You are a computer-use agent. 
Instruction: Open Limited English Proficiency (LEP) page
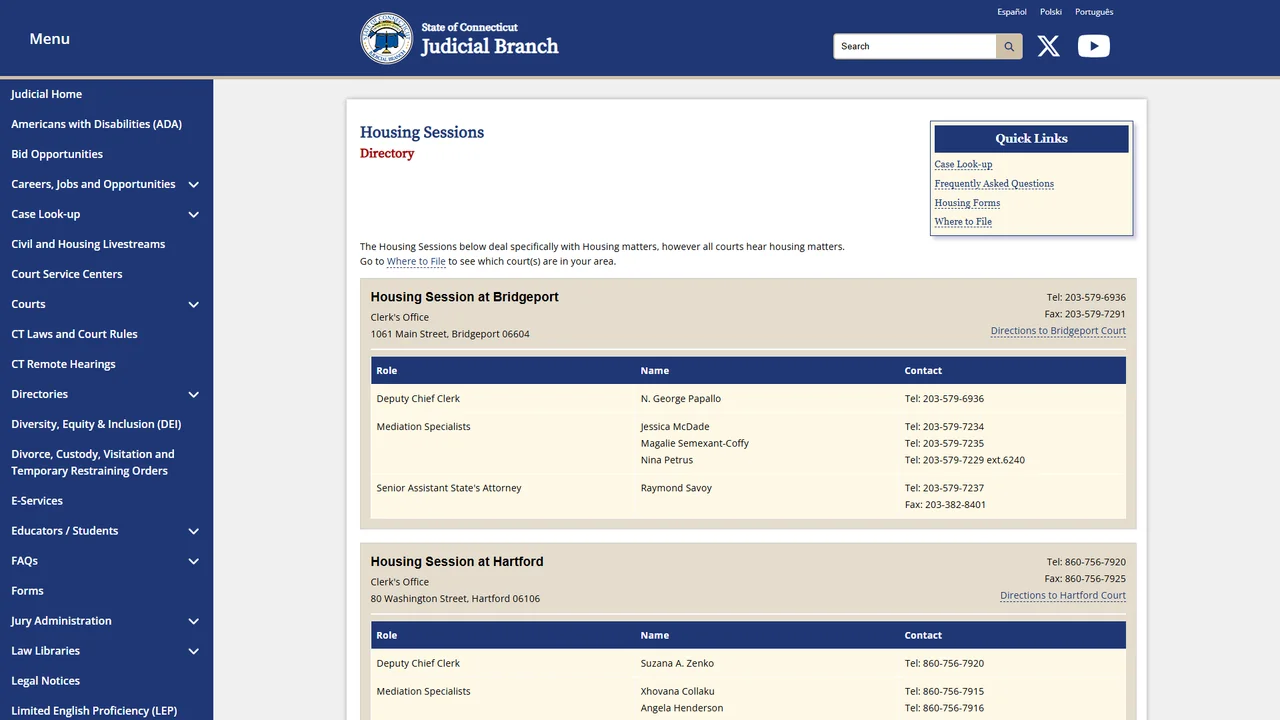(x=94, y=711)
